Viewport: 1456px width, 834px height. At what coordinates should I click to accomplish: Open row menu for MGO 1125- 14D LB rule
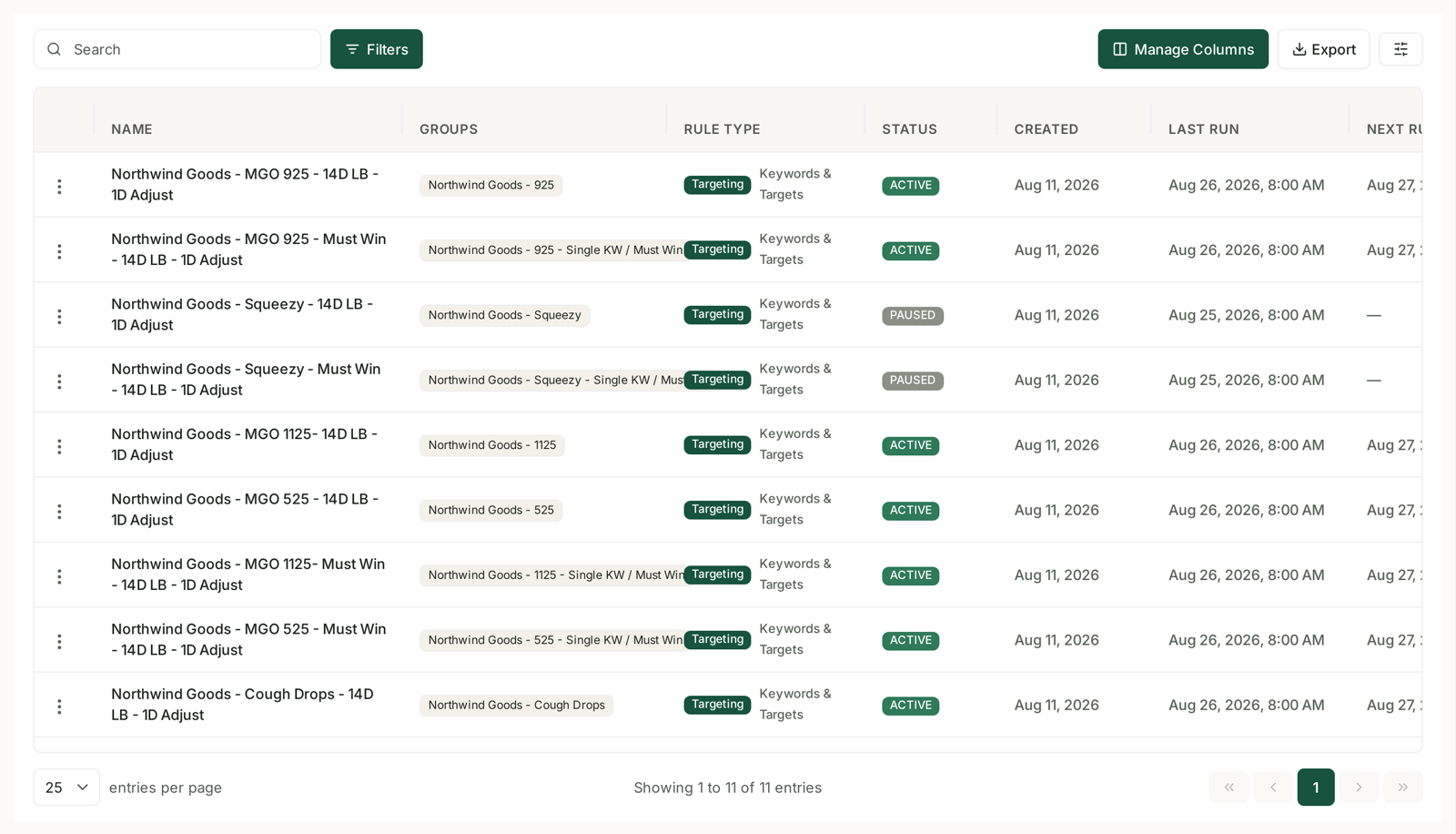point(59,446)
